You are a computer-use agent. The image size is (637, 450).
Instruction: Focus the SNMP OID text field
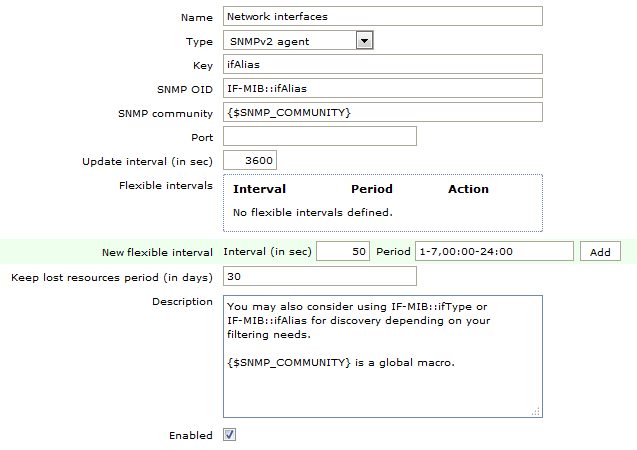click(x=382, y=88)
